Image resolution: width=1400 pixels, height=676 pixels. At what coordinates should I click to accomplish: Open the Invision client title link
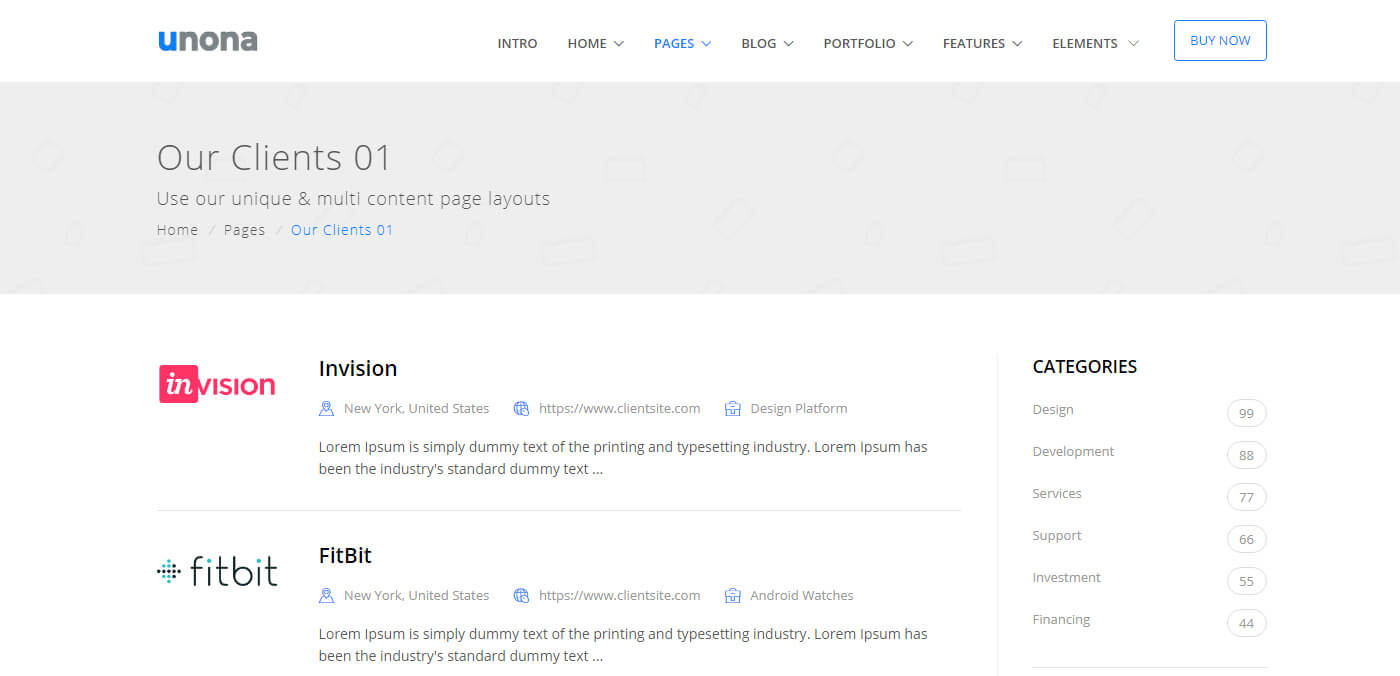coord(358,368)
